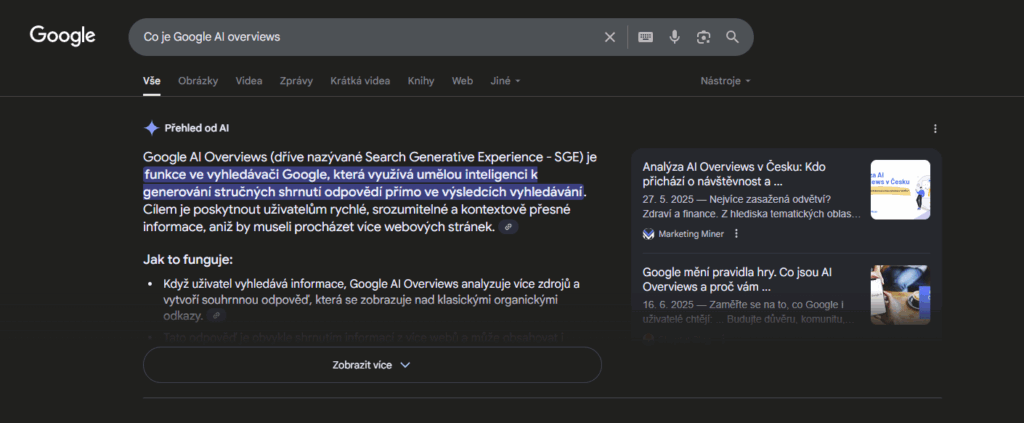
Task: Click the 'Přehled od AI' label
Action: (x=197, y=128)
